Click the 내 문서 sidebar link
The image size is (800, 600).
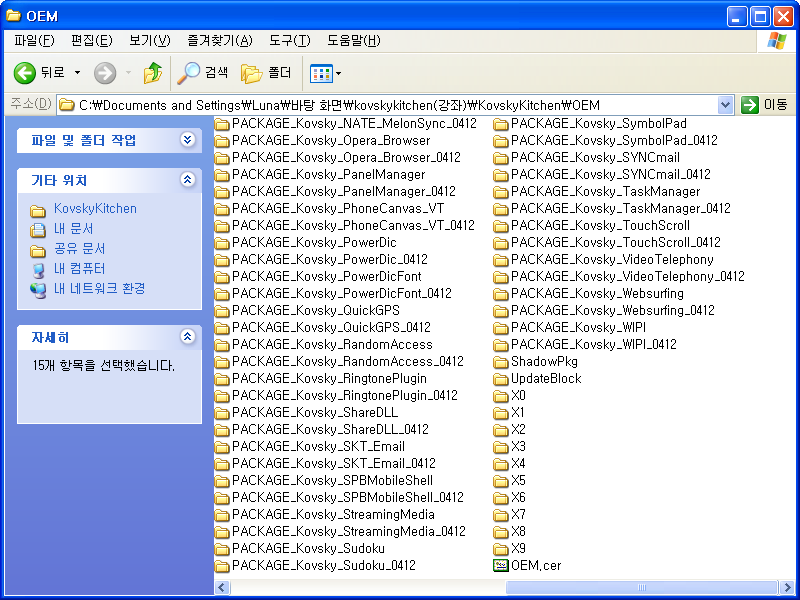pos(76,229)
